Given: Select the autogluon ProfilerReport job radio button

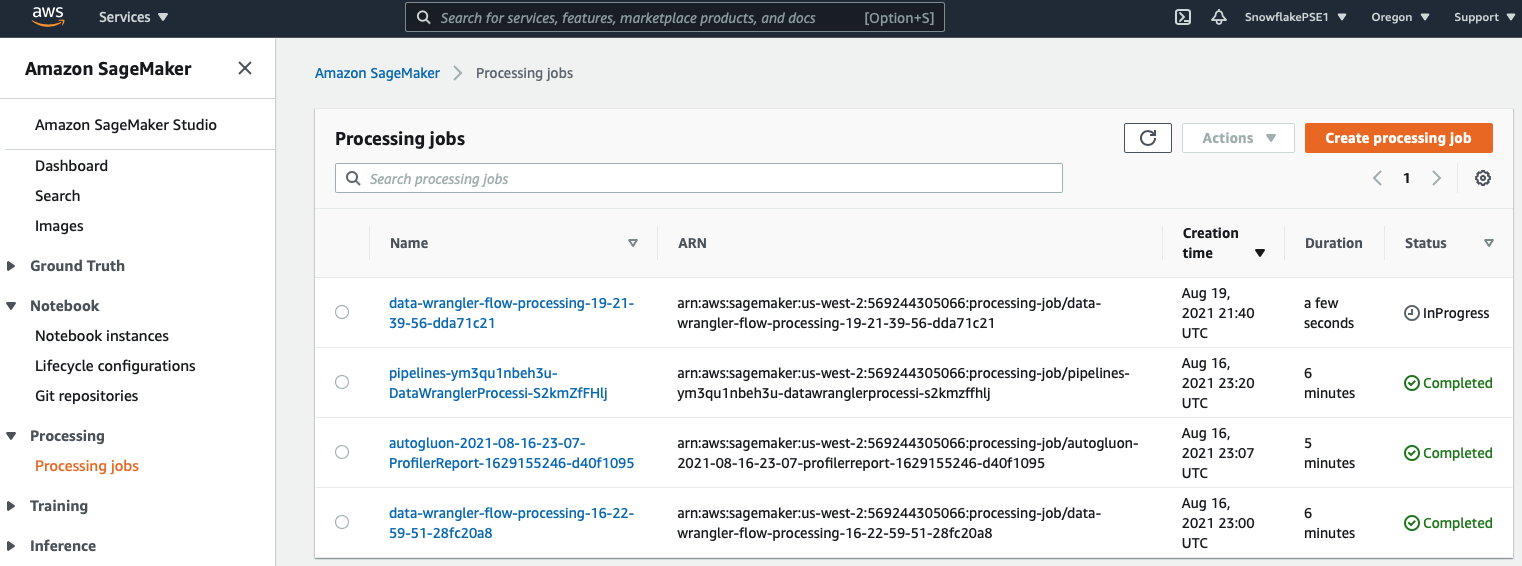Looking at the screenshot, I should point(342,452).
